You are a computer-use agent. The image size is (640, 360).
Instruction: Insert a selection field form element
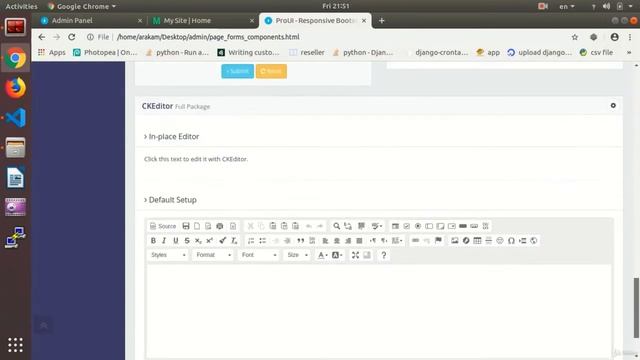[451, 226]
